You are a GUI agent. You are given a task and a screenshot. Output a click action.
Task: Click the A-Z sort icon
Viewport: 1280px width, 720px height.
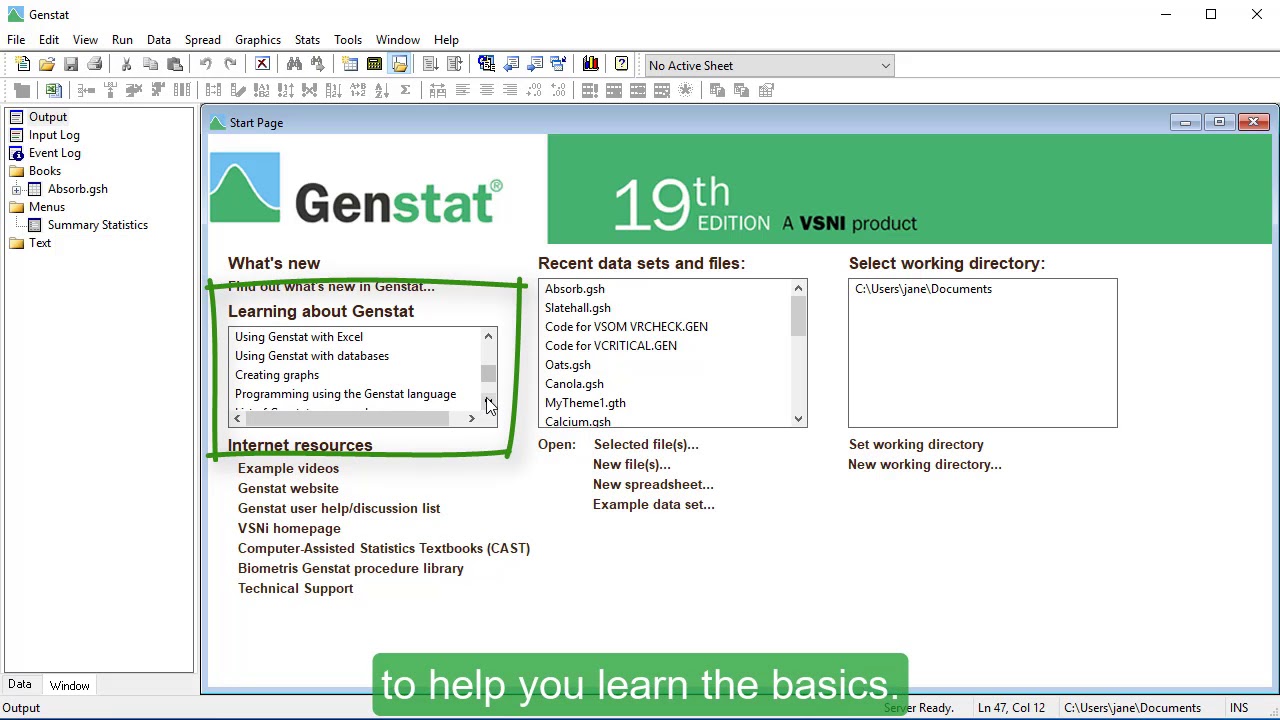click(381, 90)
